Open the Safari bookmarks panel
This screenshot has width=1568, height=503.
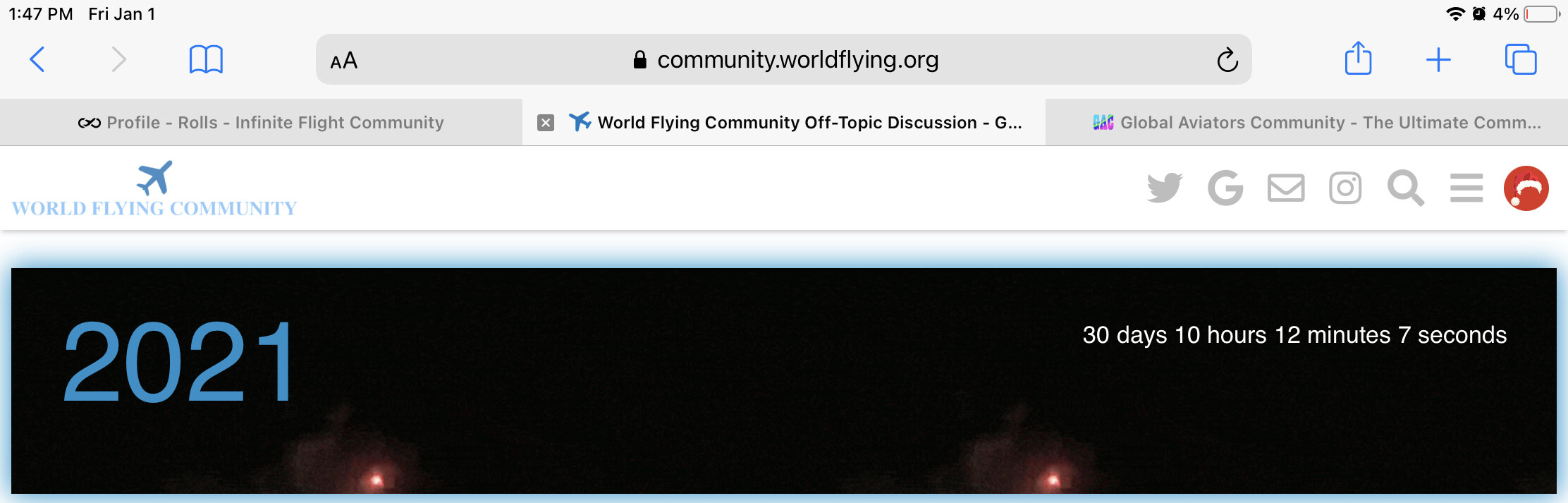[x=206, y=59]
